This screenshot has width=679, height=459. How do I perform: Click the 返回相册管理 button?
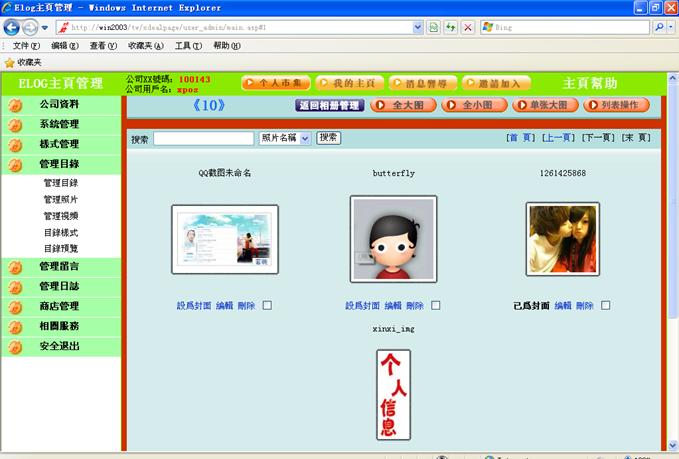click(x=329, y=105)
